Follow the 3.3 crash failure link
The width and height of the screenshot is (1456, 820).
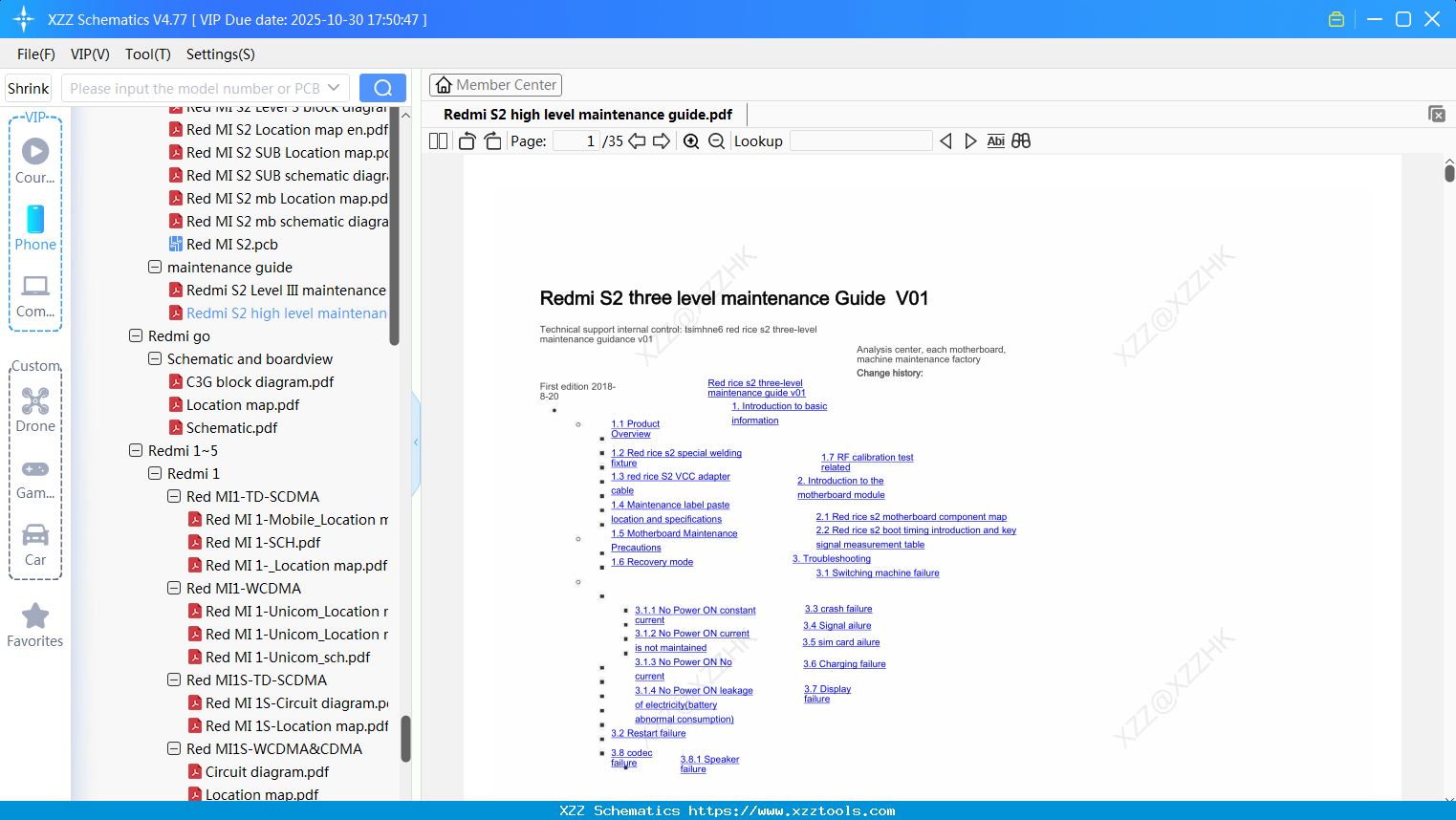tap(838, 609)
